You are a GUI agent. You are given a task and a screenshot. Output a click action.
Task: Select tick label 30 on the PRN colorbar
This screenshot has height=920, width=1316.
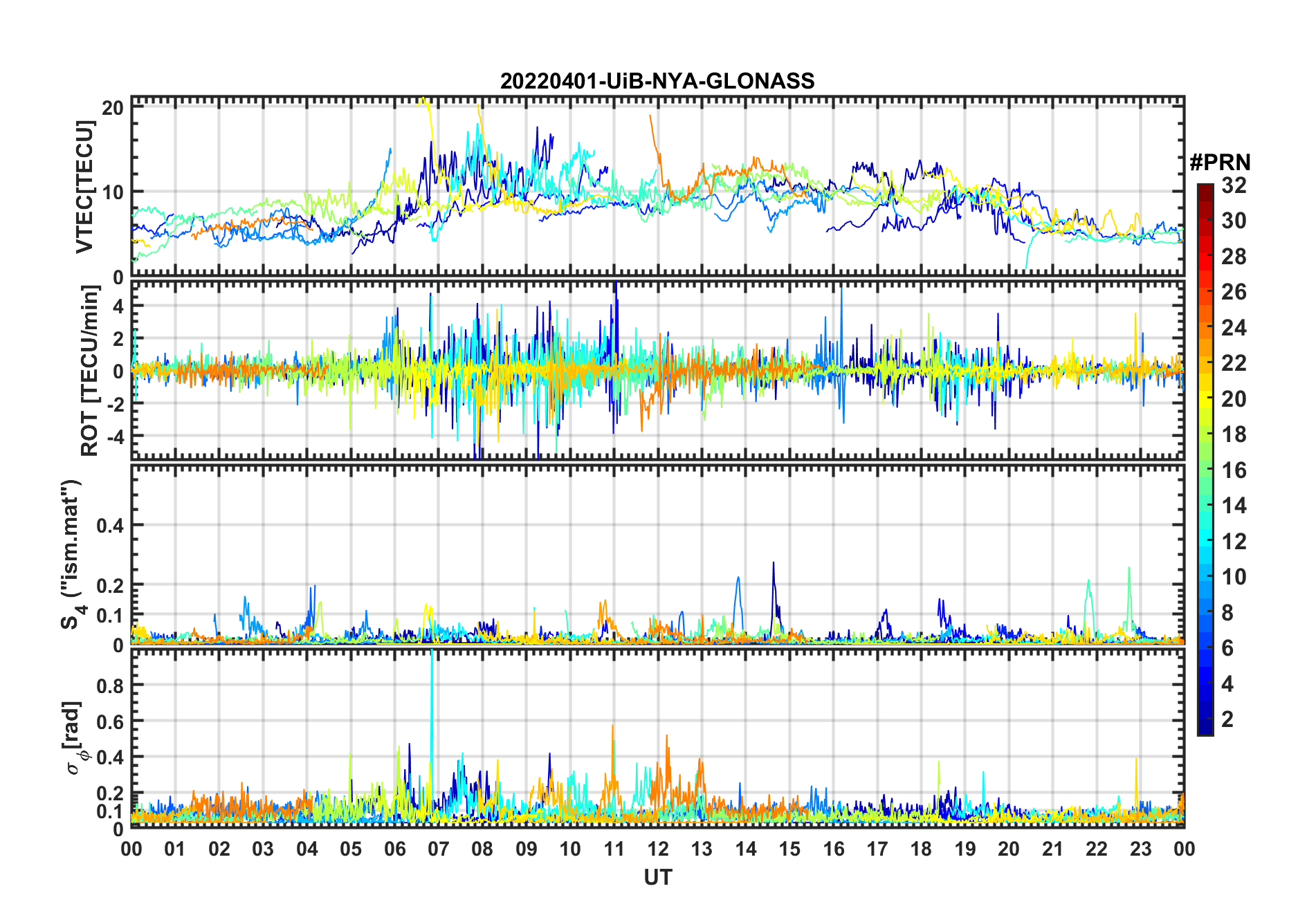tap(1234, 221)
